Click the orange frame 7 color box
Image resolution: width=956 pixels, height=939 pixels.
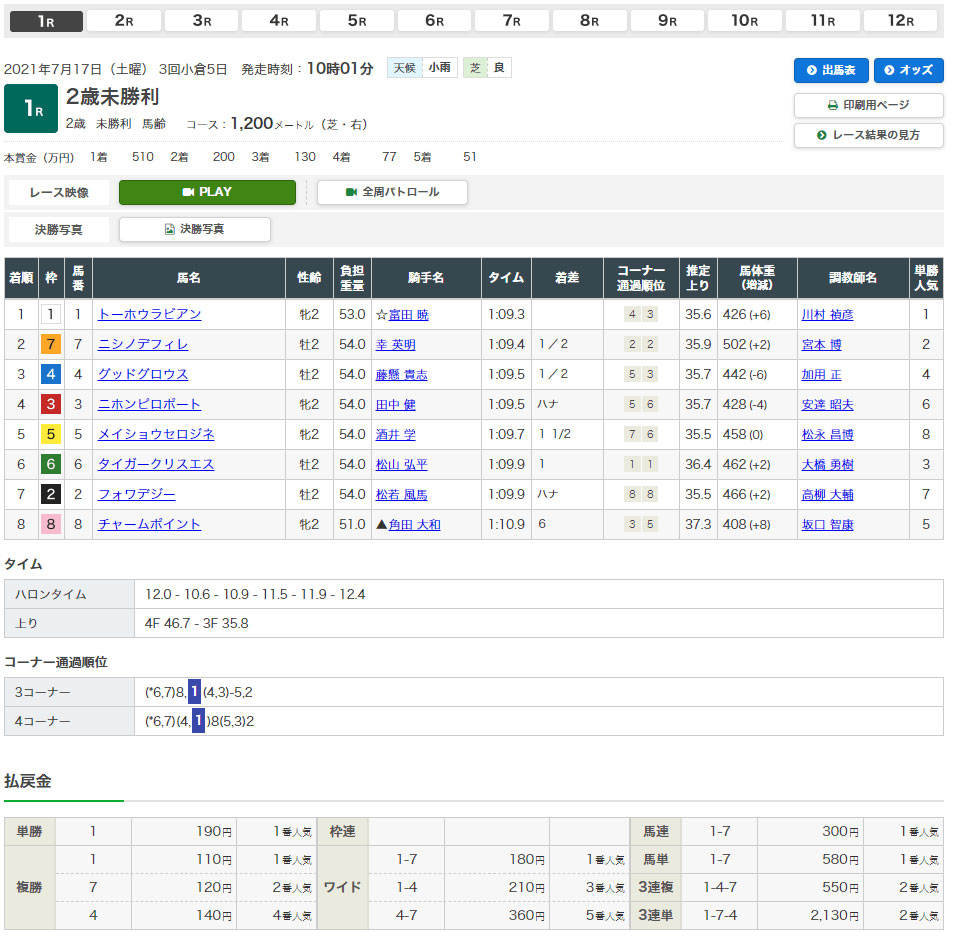tap(51, 344)
